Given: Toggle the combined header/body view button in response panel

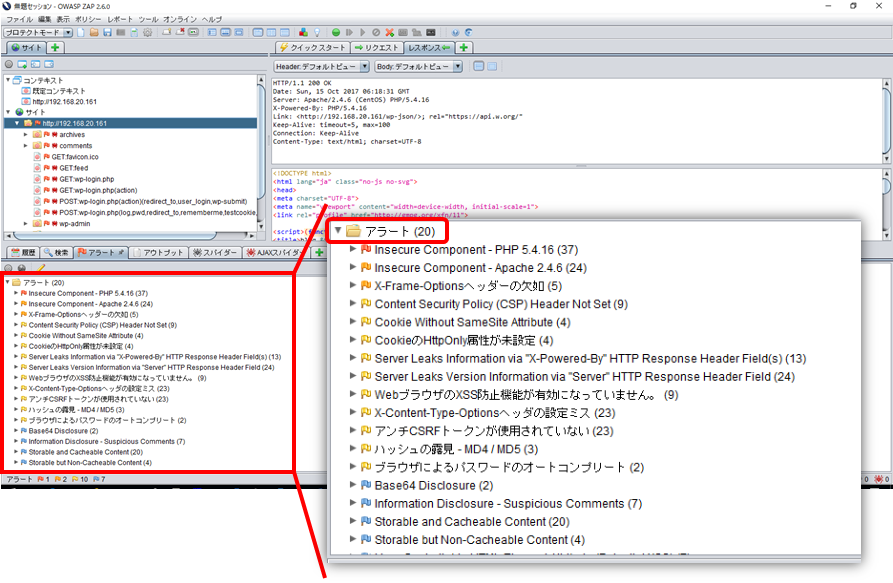Looking at the screenshot, I should (479, 67).
